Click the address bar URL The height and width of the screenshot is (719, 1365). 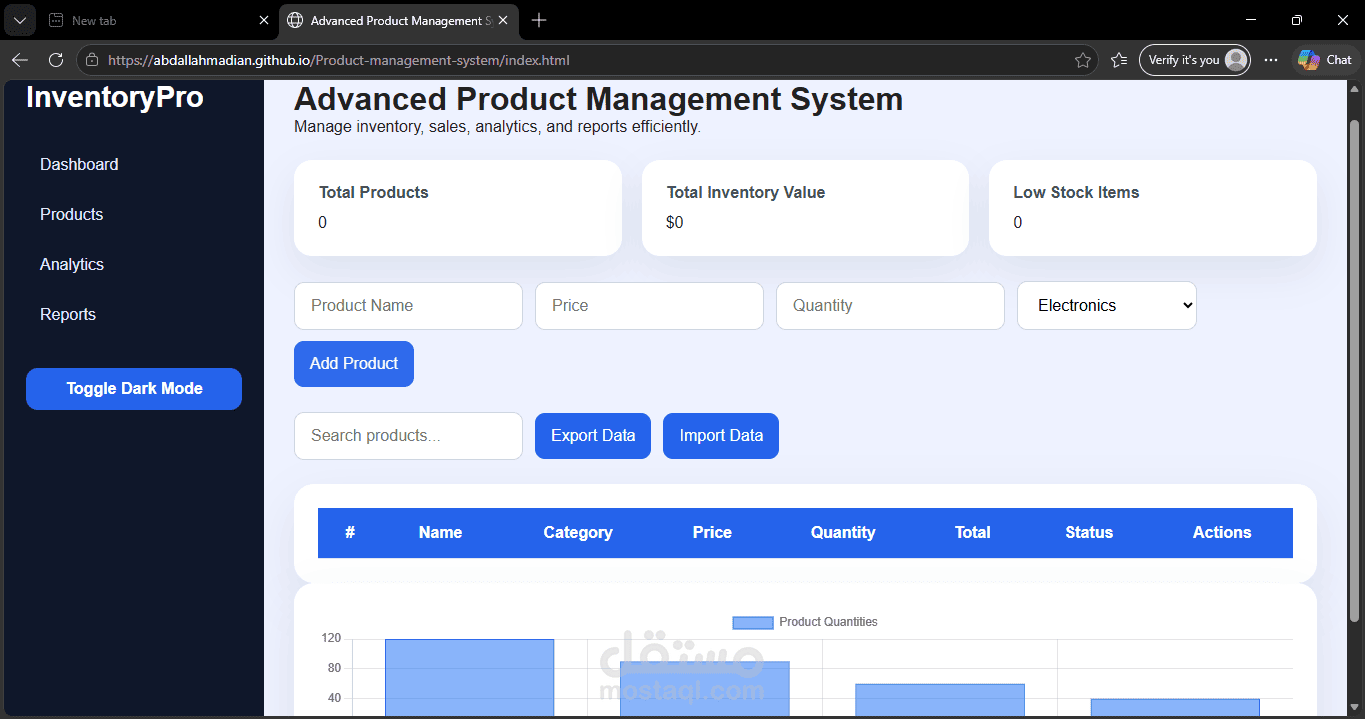pos(338,60)
